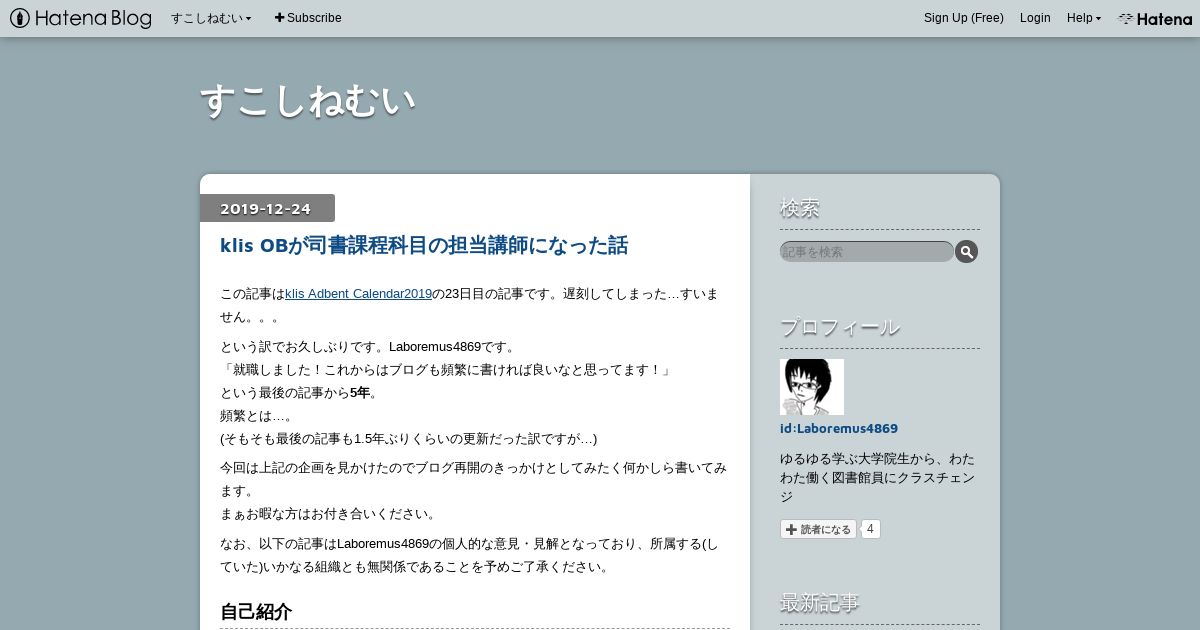Image resolution: width=1200 pixels, height=630 pixels.
Task: Click the 読者になる button
Action: [818, 529]
